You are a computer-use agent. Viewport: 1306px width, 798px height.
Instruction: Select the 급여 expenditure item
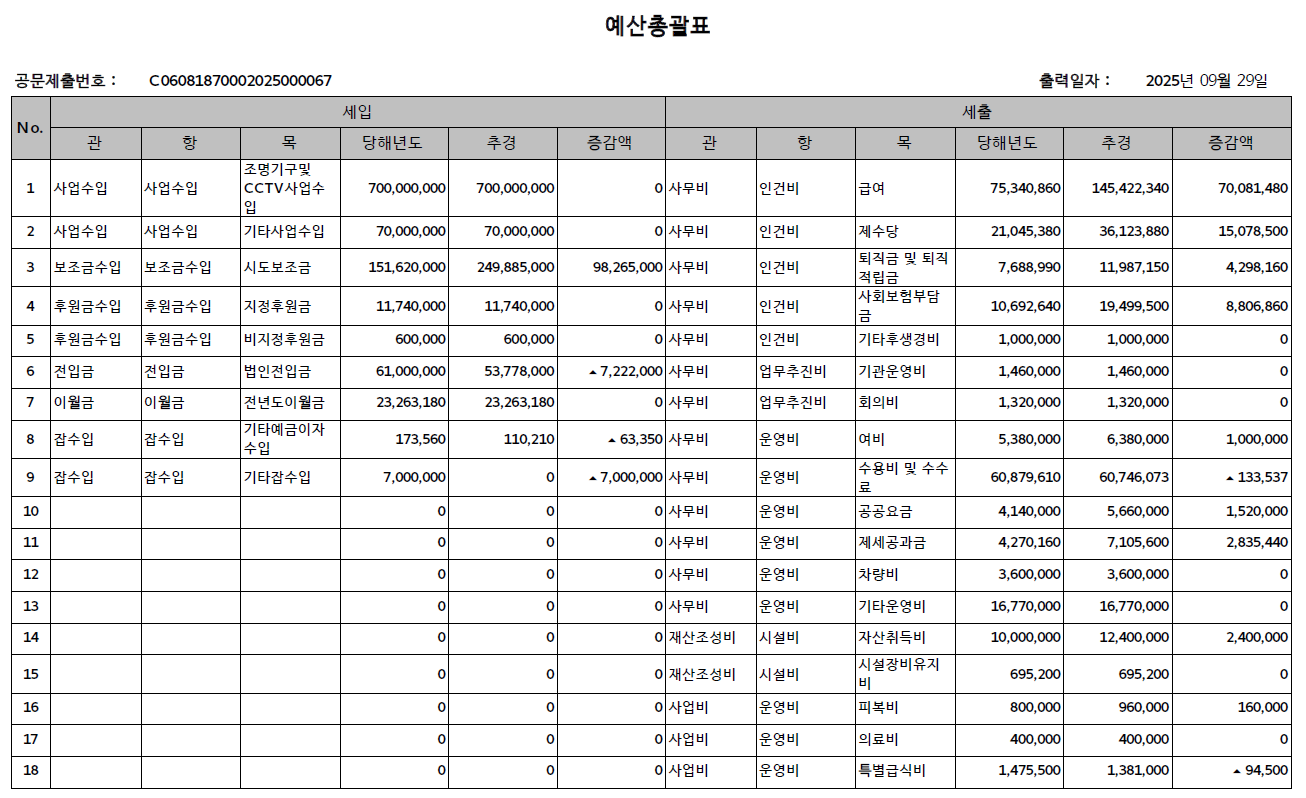(x=872, y=188)
